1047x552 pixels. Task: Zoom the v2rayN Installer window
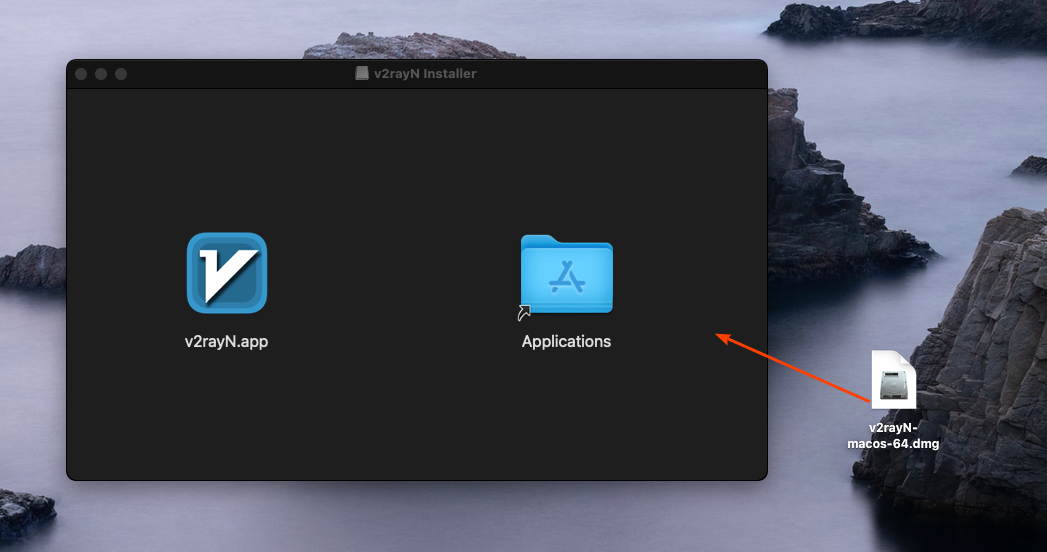121,74
